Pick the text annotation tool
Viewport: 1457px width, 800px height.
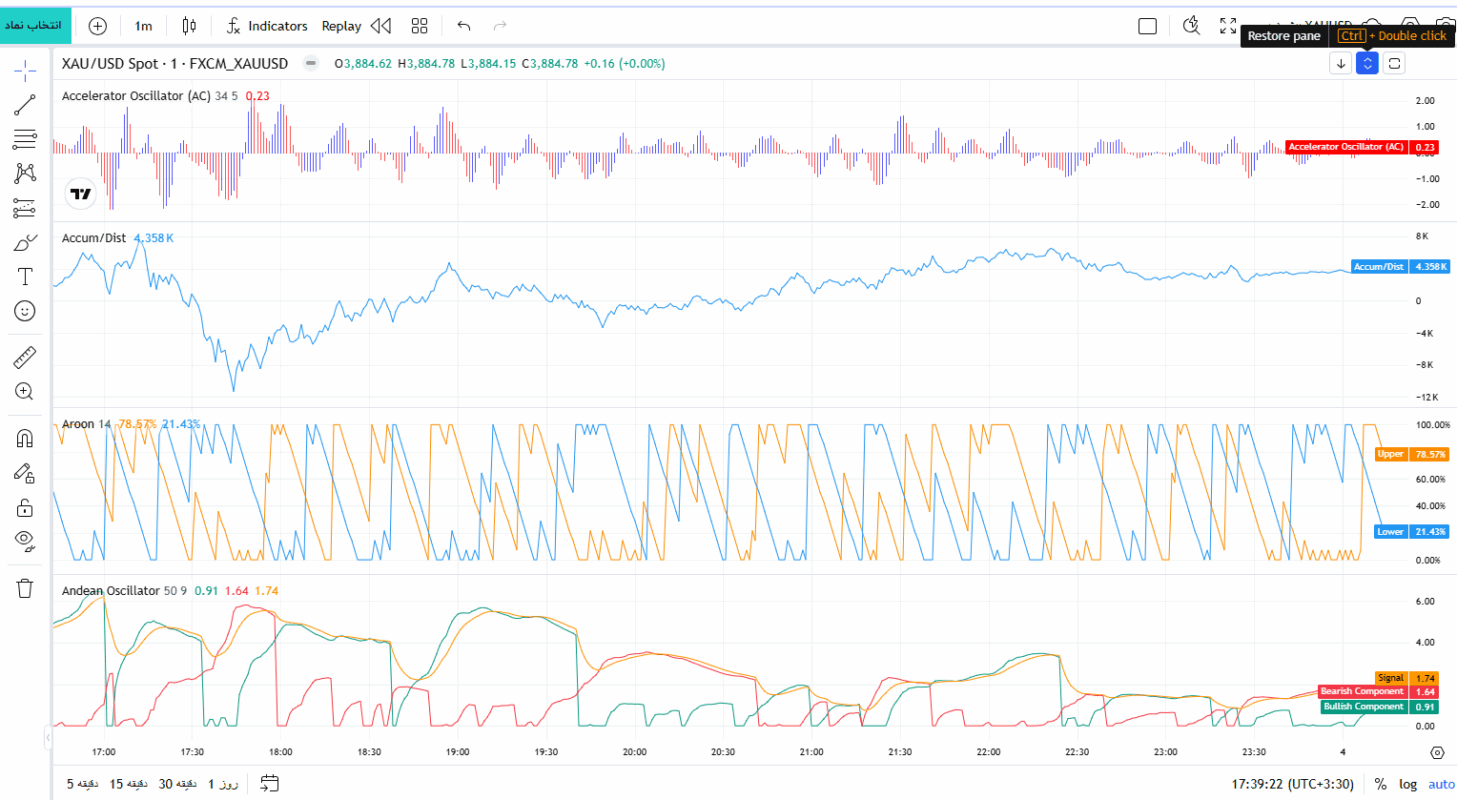(25, 277)
